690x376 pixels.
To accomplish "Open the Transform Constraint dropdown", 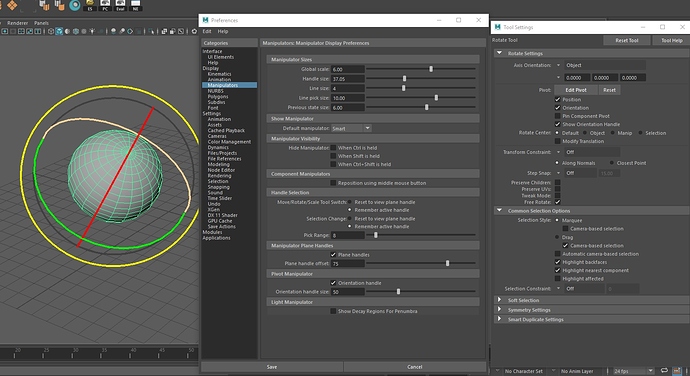I will (592, 152).
